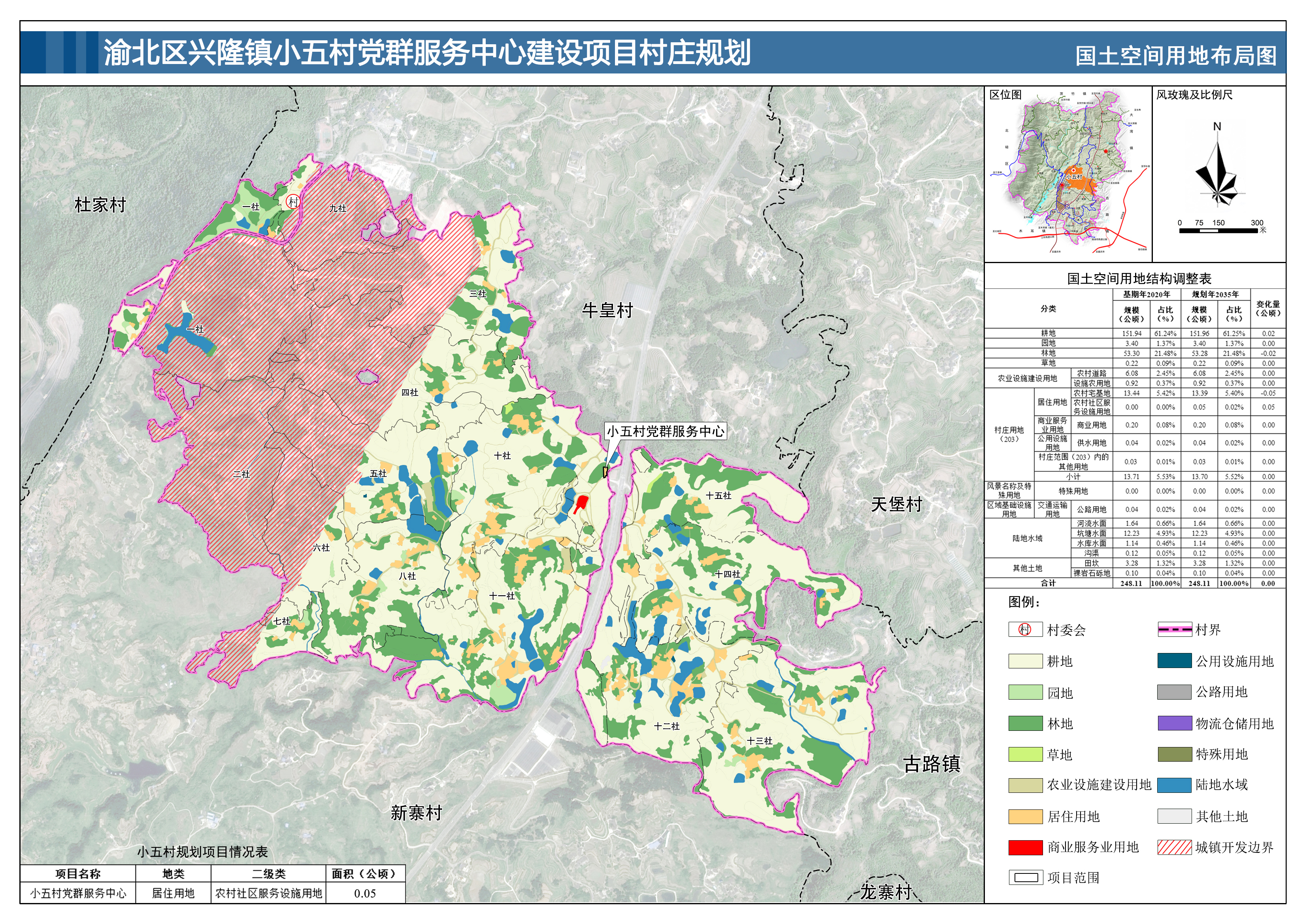Click the blue 陆地水域 legend swatch

(1174, 785)
